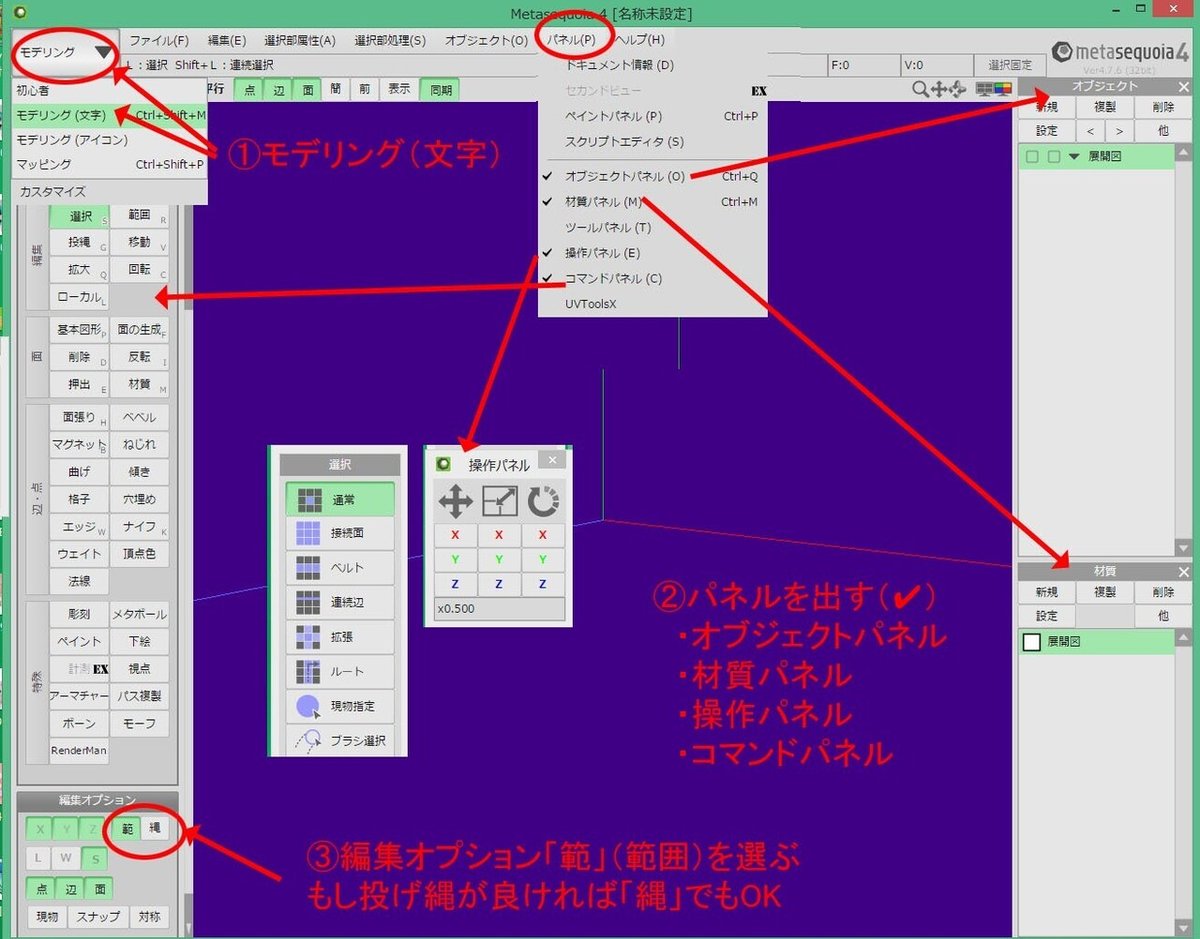Open the 選択部処理(S) menu
This screenshot has height=939, width=1200.
[x=390, y=41]
